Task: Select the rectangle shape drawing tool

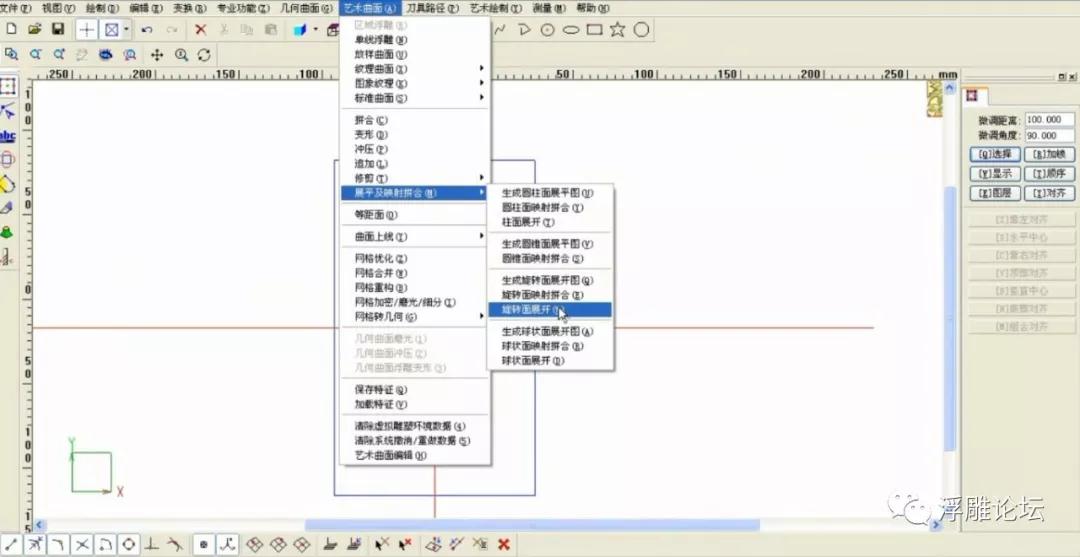Action: 595,30
